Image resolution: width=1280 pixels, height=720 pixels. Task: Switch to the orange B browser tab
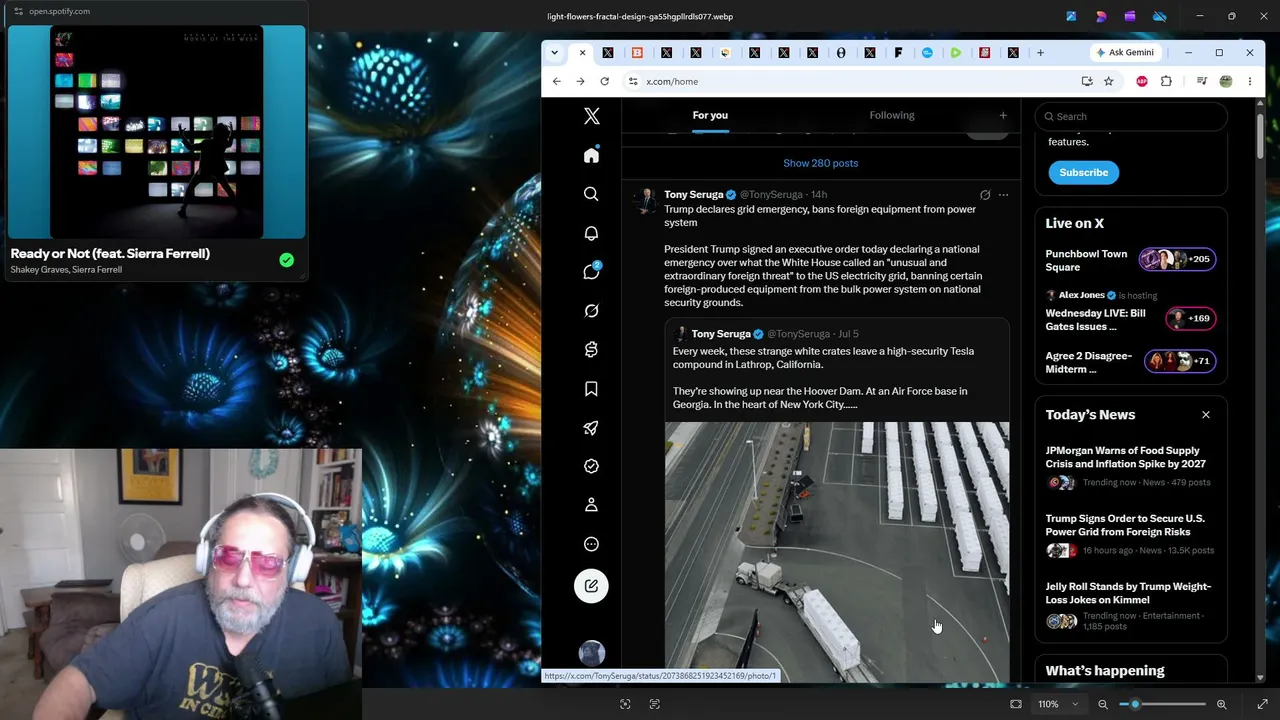click(x=637, y=52)
